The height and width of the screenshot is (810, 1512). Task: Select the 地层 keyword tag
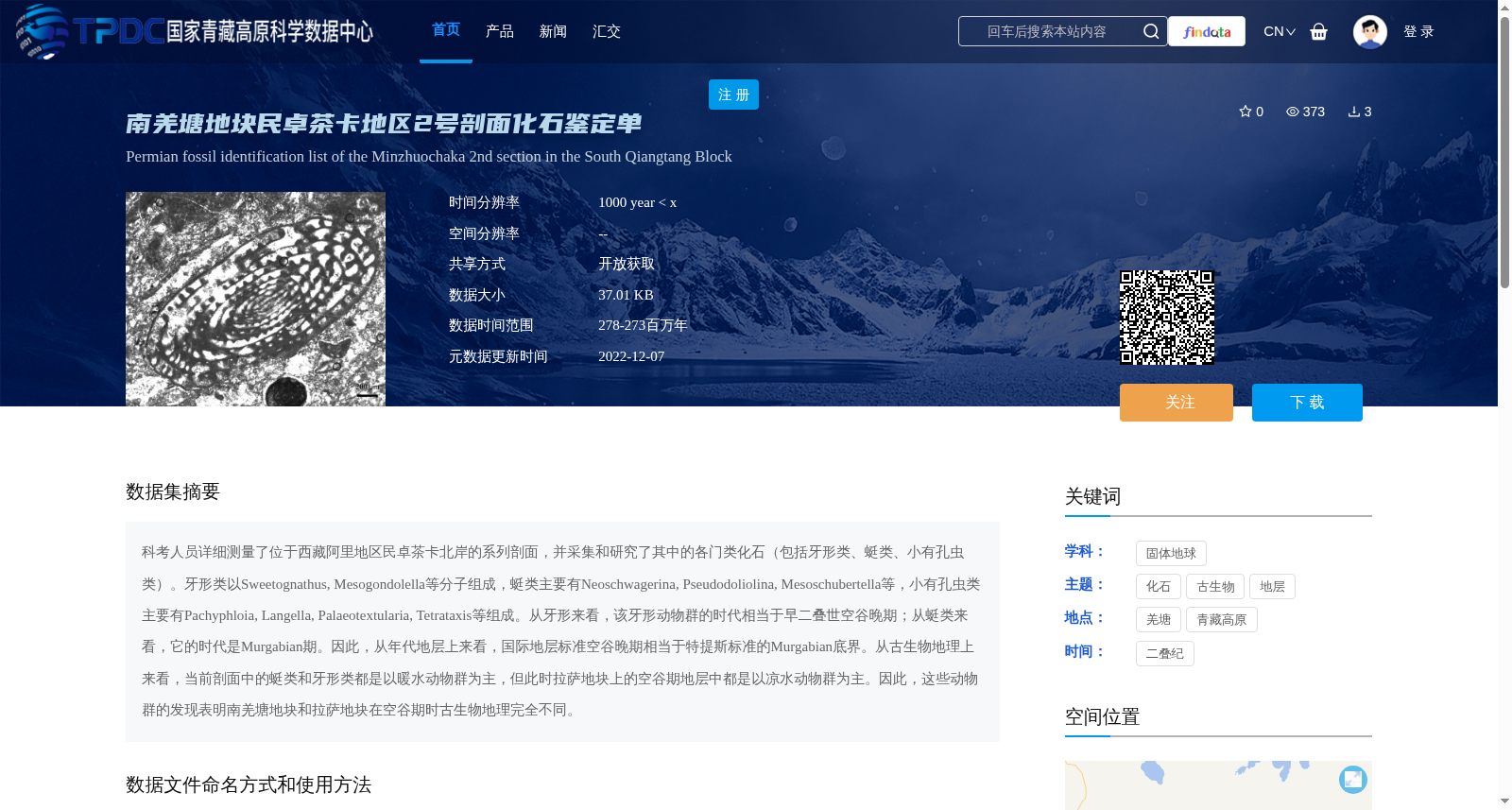[x=1272, y=587]
